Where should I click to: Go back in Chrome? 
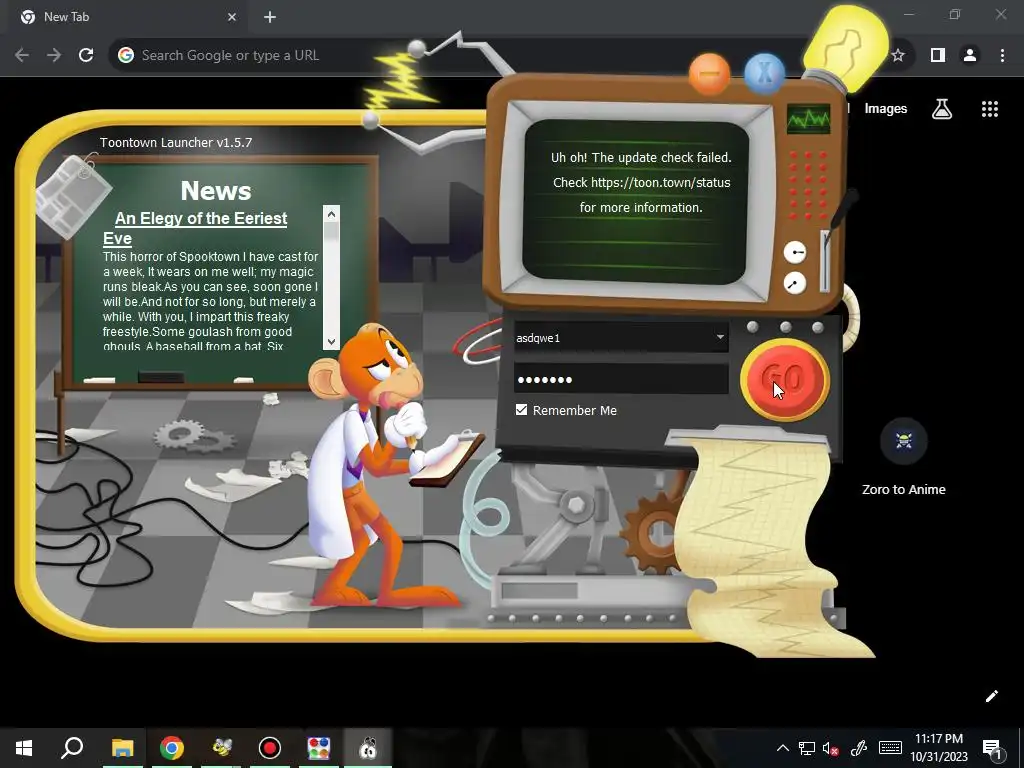[22, 56]
